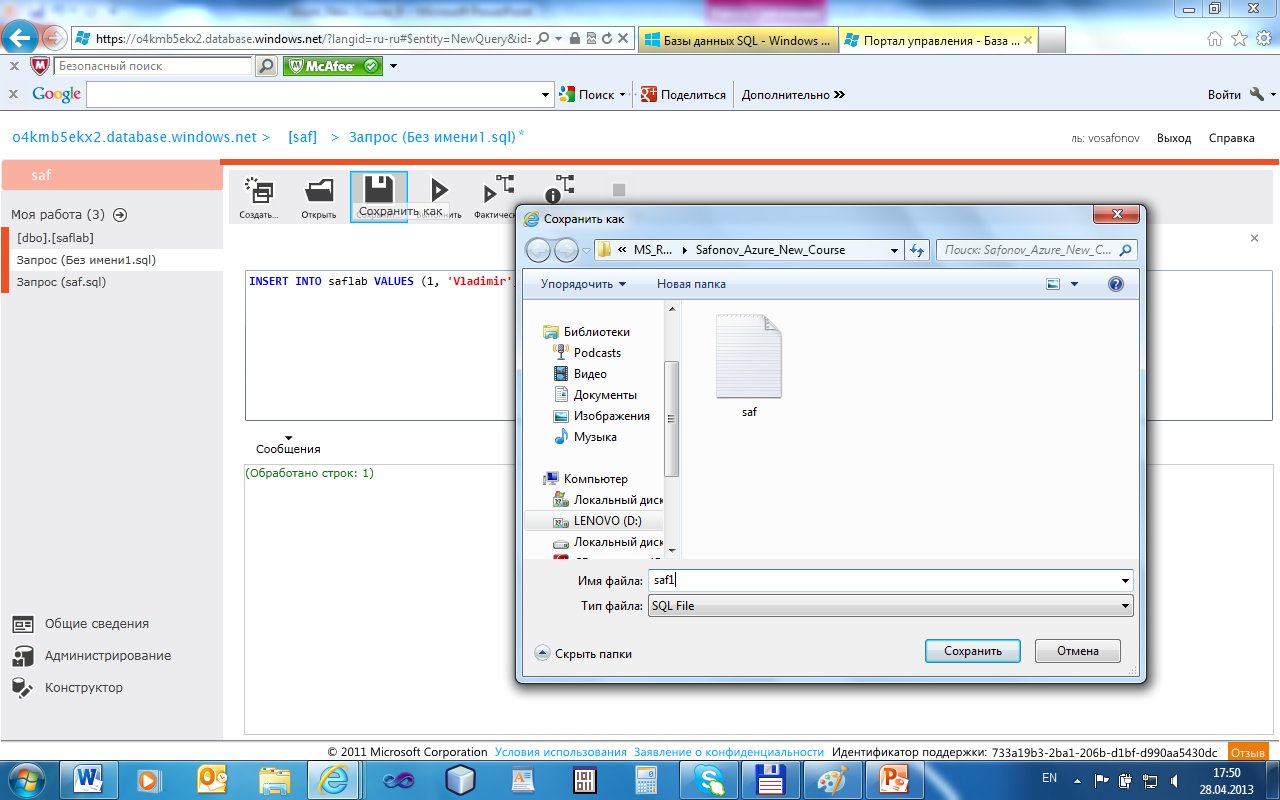Click the Отмена button in dialog
1280x800 pixels.
point(1078,651)
